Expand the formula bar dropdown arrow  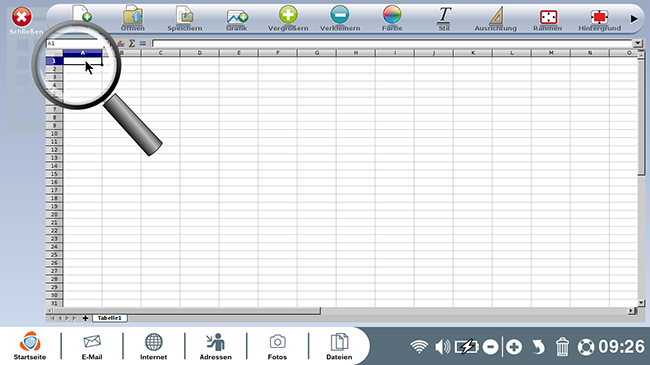[638, 43]
